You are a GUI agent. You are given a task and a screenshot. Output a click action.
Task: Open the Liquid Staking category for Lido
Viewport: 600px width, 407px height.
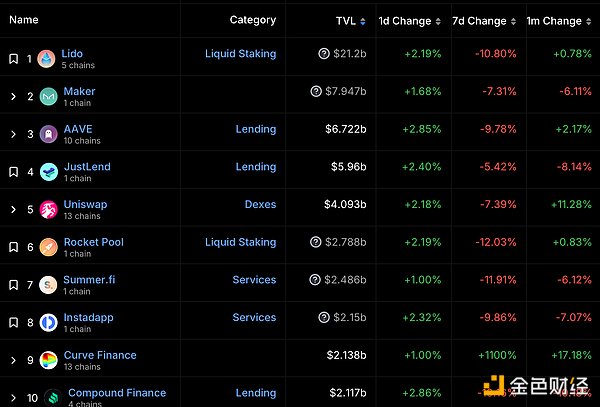pyautogui.click(x=240, y=54)
